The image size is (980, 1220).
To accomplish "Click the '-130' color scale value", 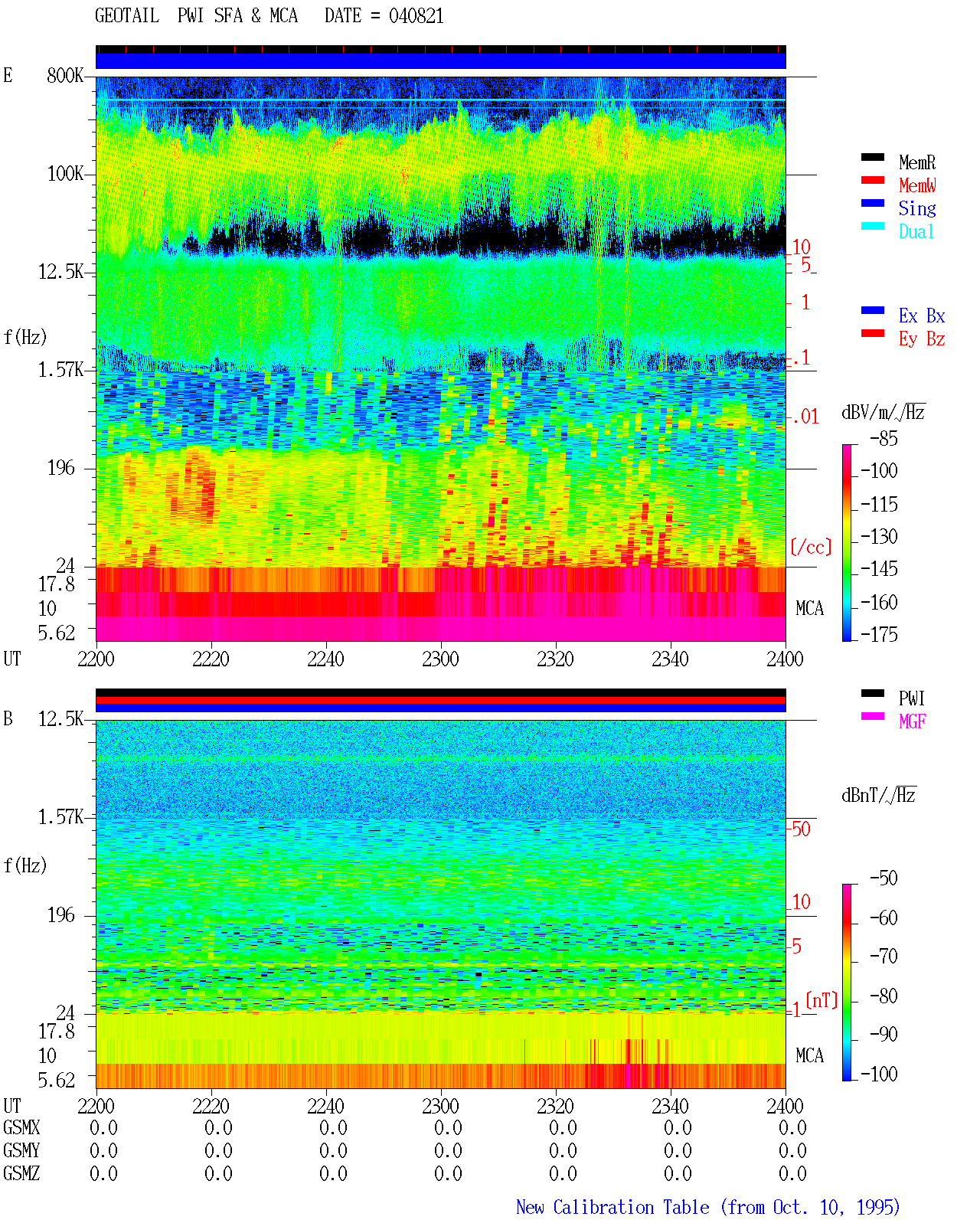I will click(x=879, y=537).
